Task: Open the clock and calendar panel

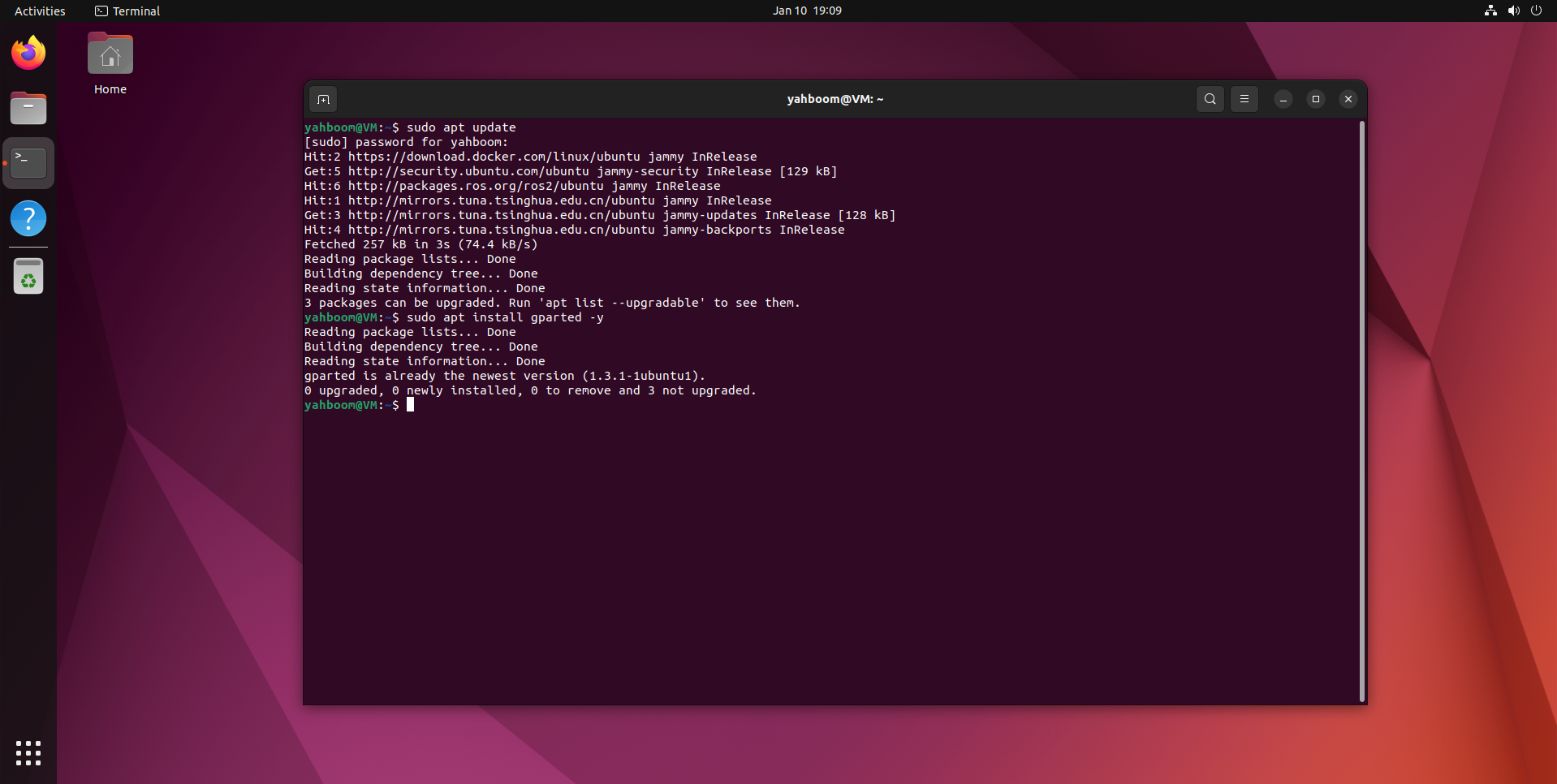Action: click(806, 11)
